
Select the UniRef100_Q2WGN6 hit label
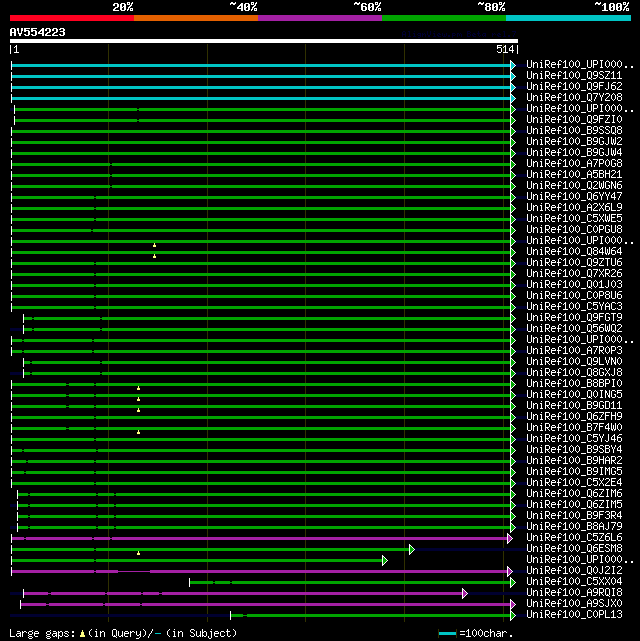tap(574, 186)
